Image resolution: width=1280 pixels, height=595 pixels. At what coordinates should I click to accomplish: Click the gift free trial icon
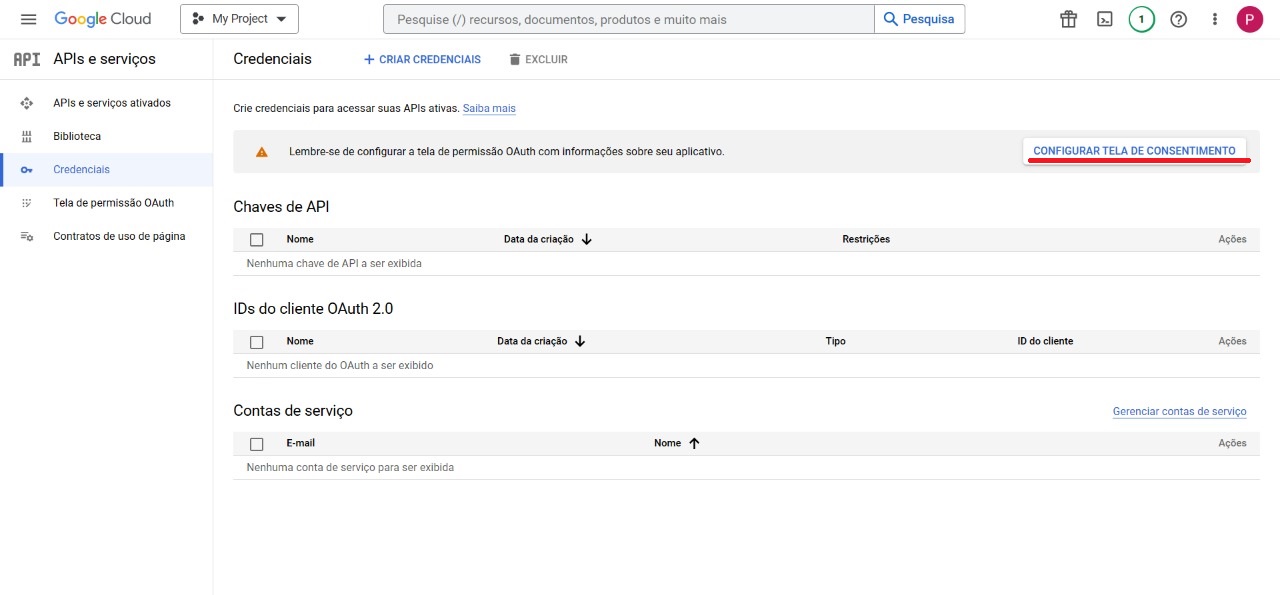pos(1069,19)
